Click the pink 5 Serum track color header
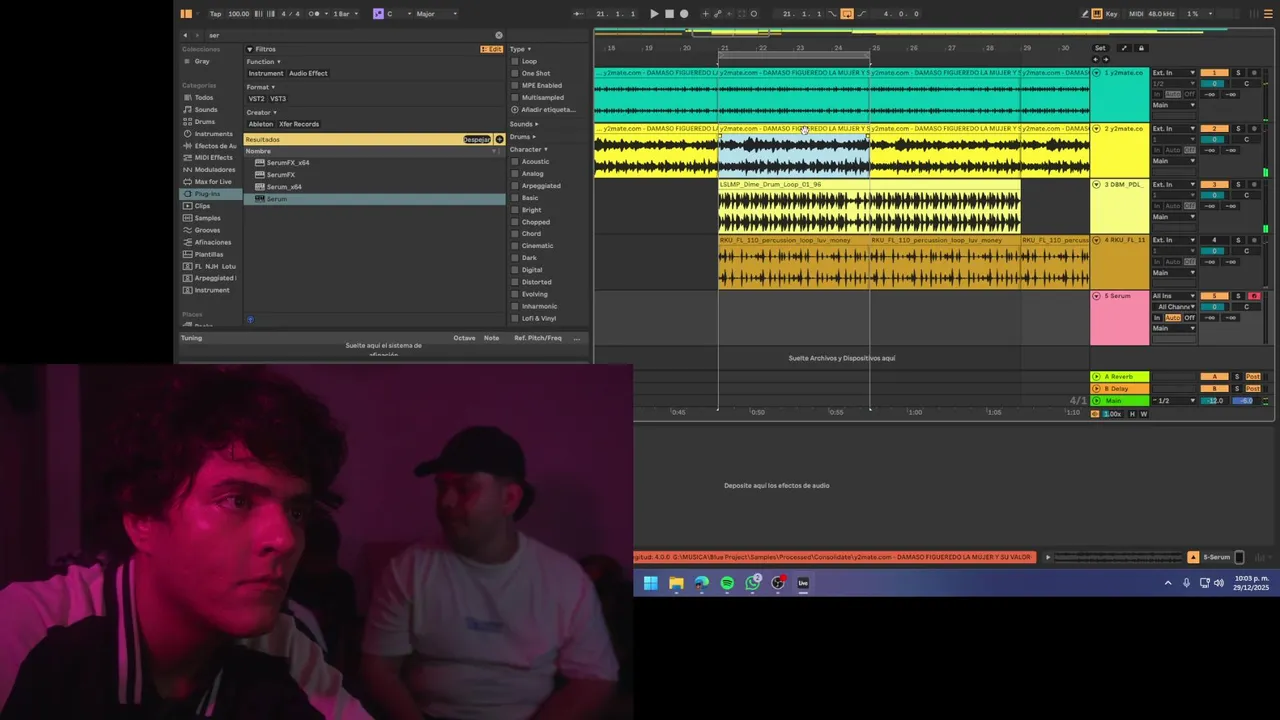The width and height of the screenshot is (1280, 720). point(1119,318)
